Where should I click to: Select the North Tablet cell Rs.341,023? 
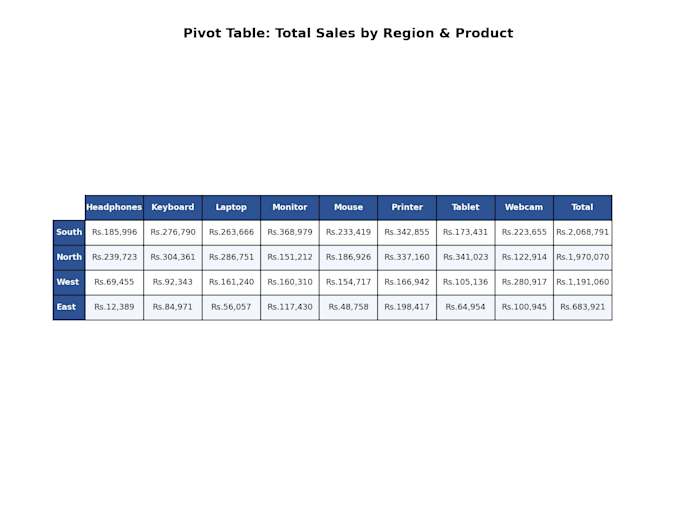[x=465, y=257]
